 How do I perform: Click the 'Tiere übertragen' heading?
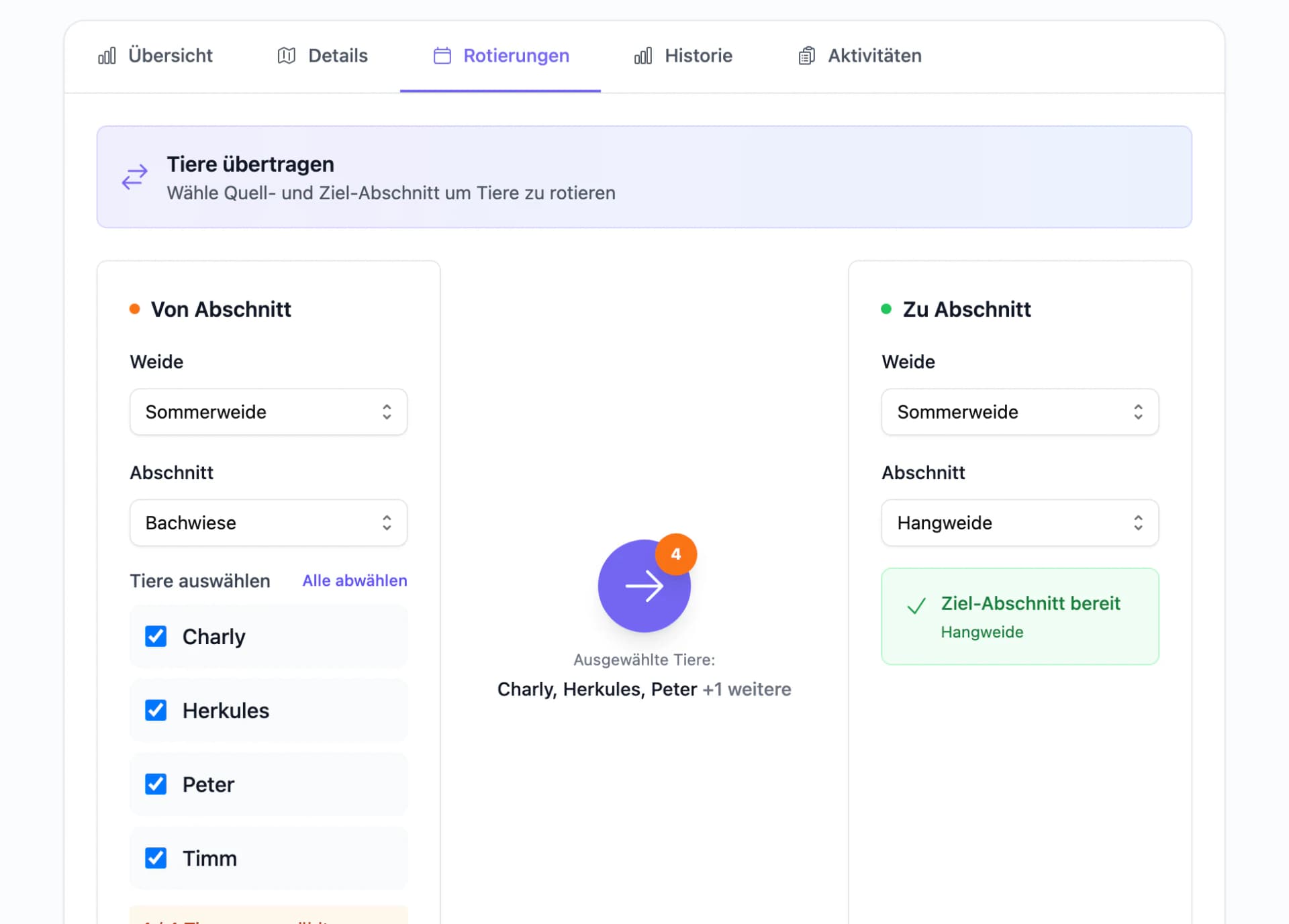coord(250,164)
